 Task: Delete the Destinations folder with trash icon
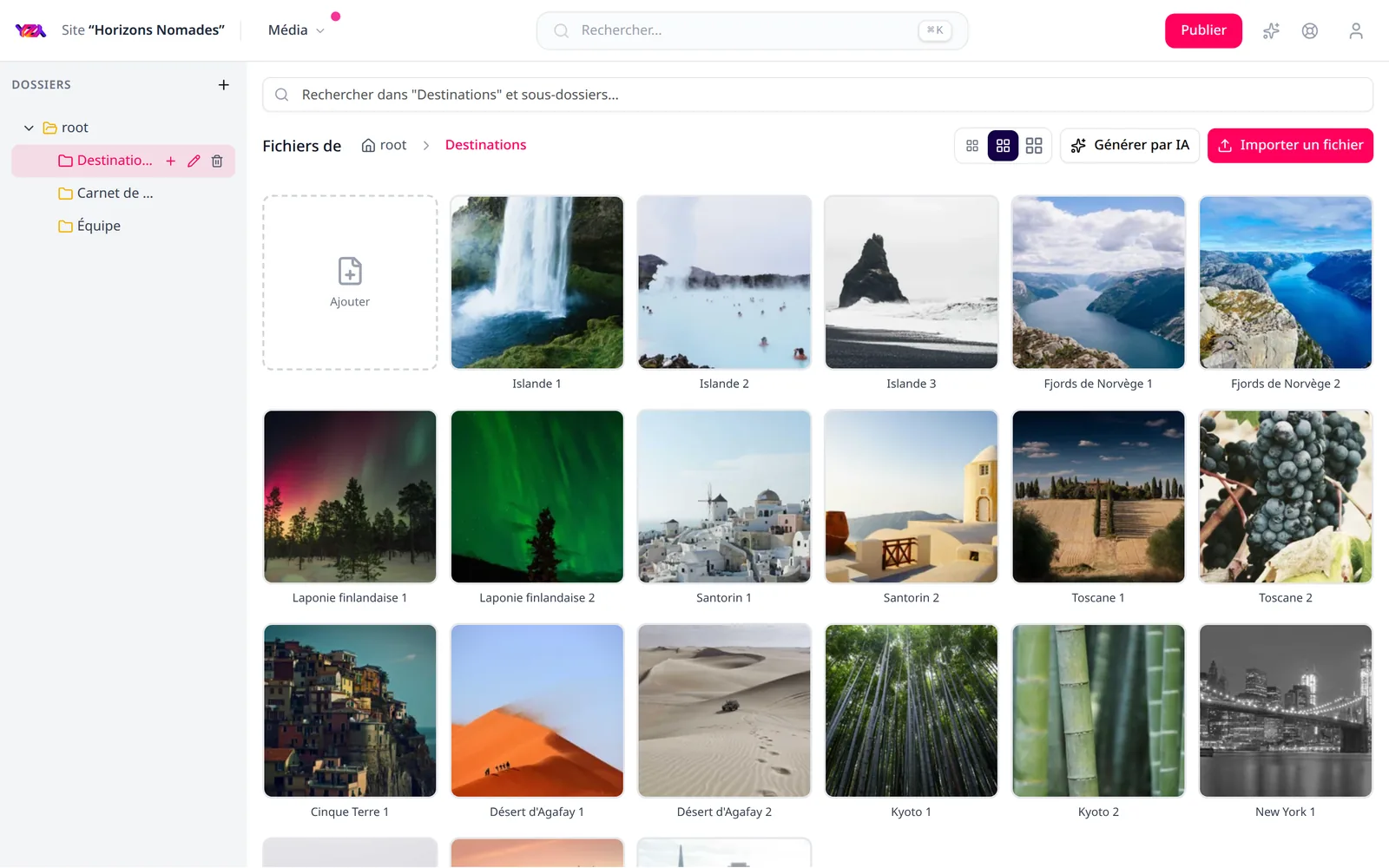217,161
